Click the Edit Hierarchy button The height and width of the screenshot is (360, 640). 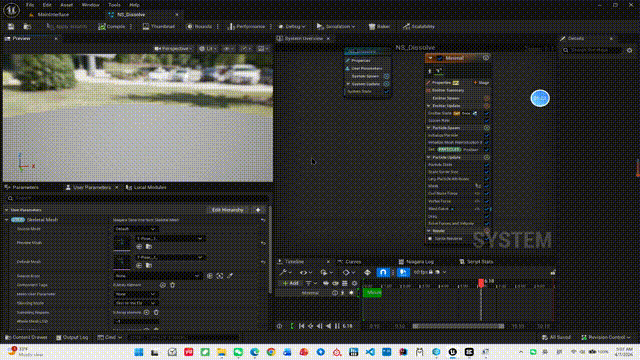tap(227, 210)
